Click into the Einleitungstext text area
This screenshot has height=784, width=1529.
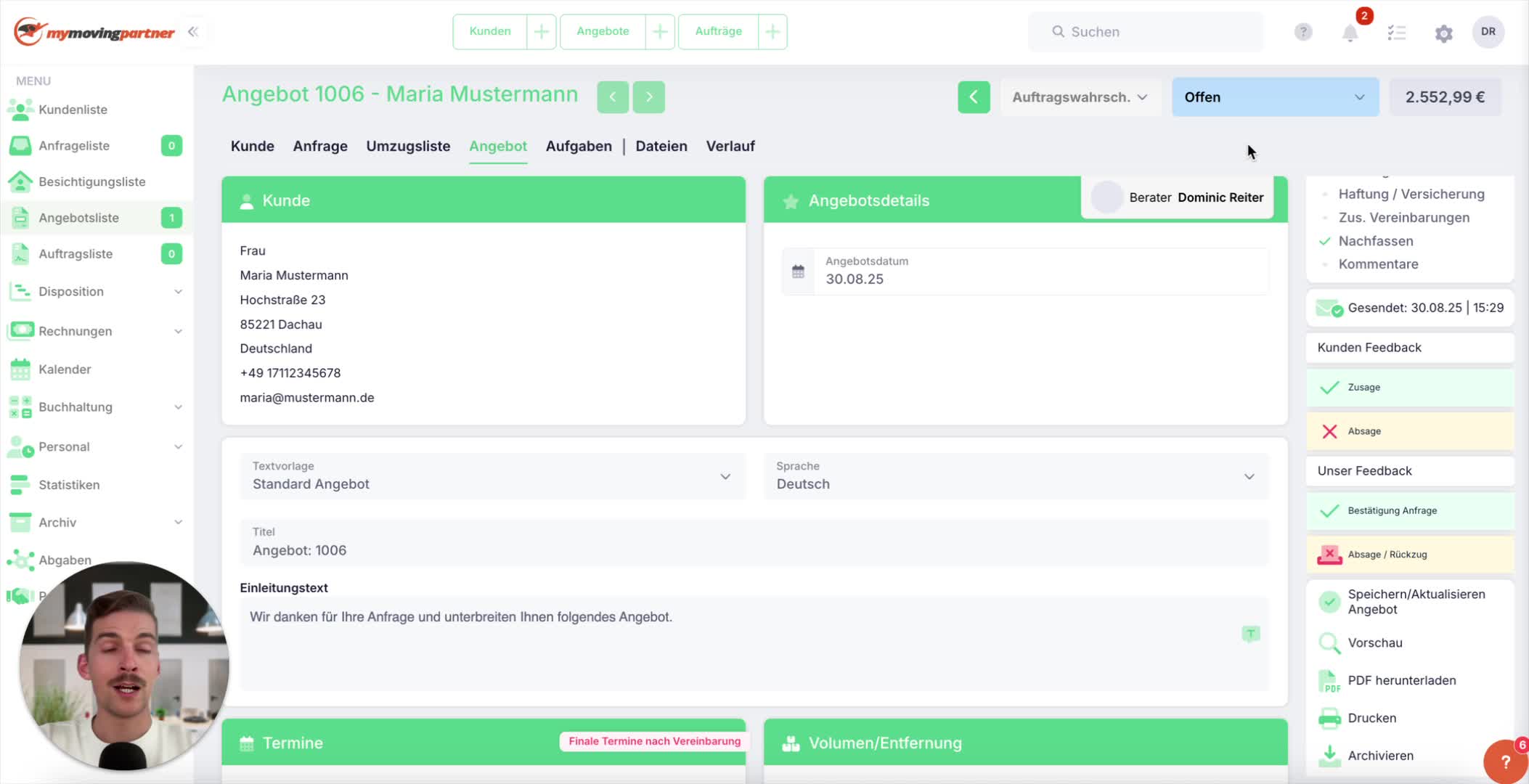pos(754,643)
